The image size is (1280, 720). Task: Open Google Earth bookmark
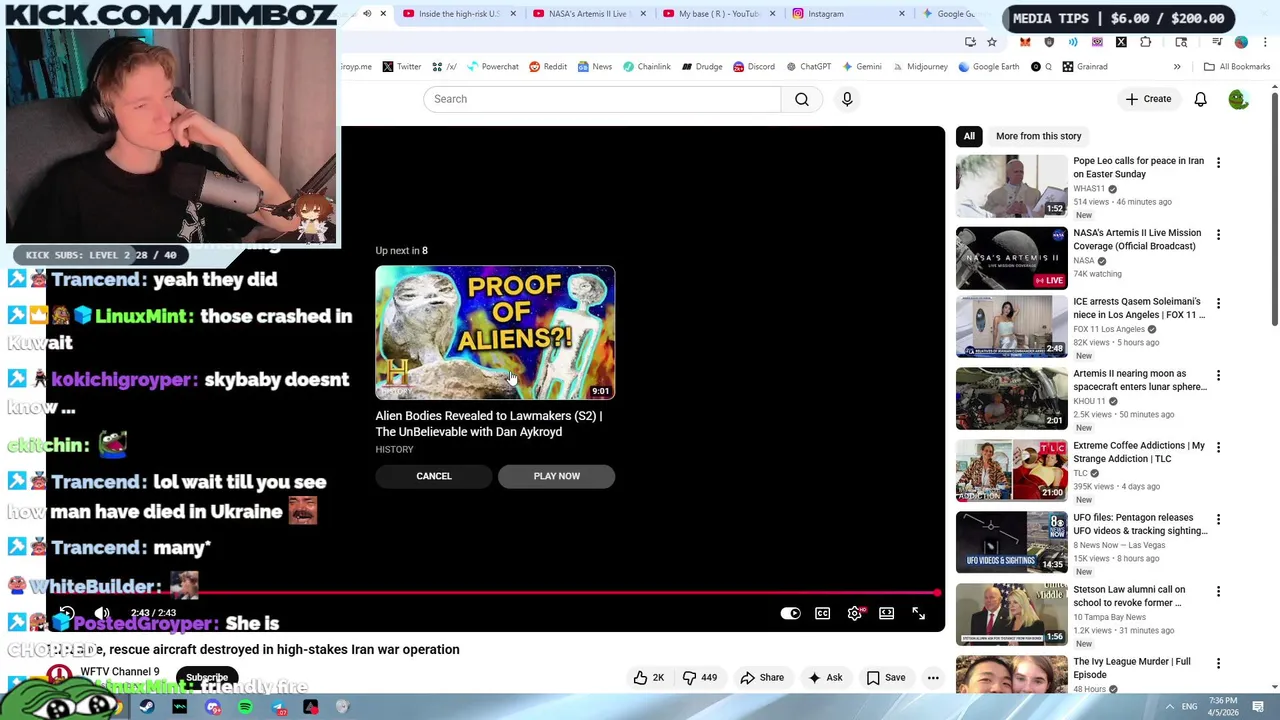tap(988, 67)
